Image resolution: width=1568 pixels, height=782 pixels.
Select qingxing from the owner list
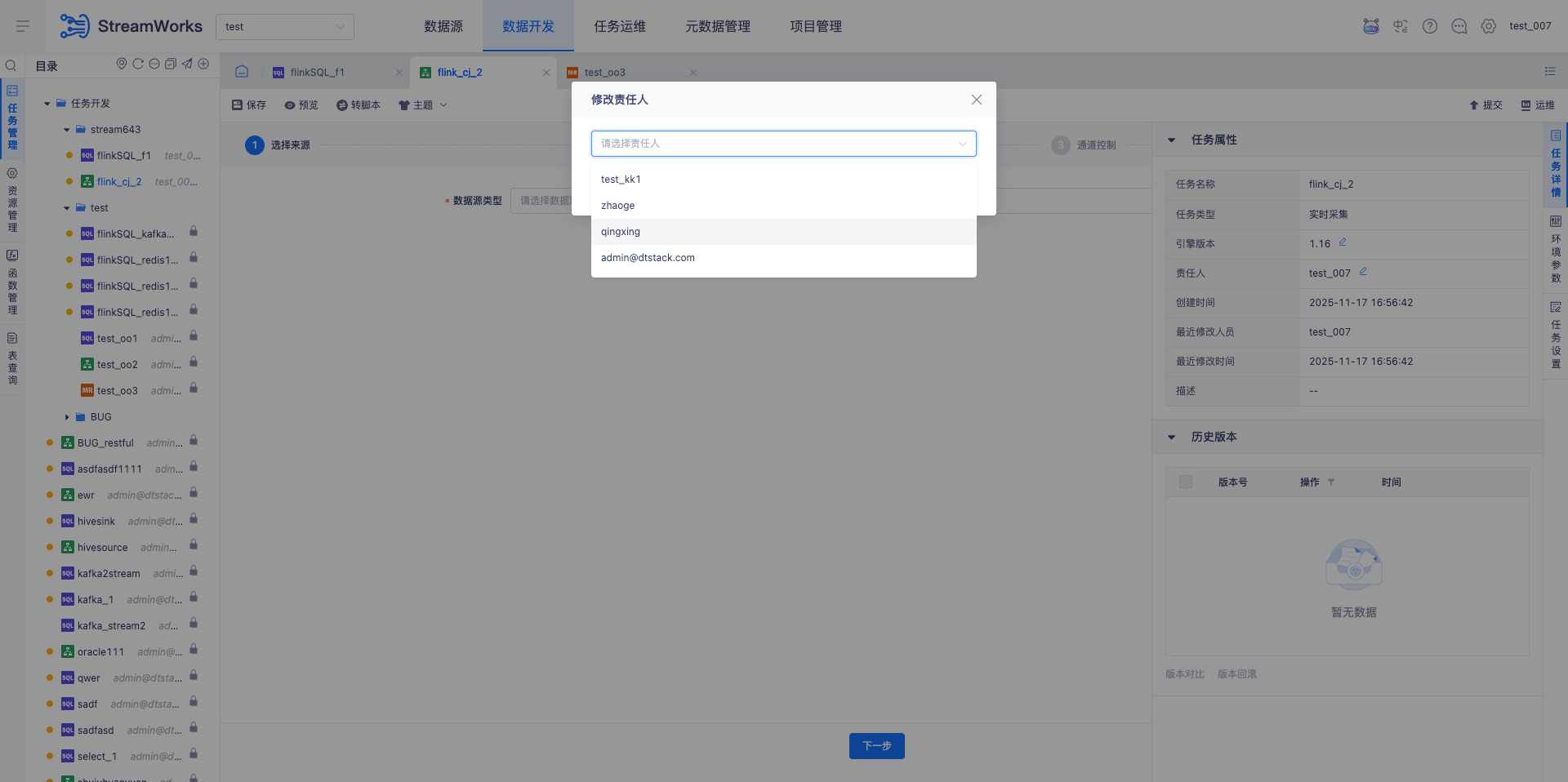621,232
